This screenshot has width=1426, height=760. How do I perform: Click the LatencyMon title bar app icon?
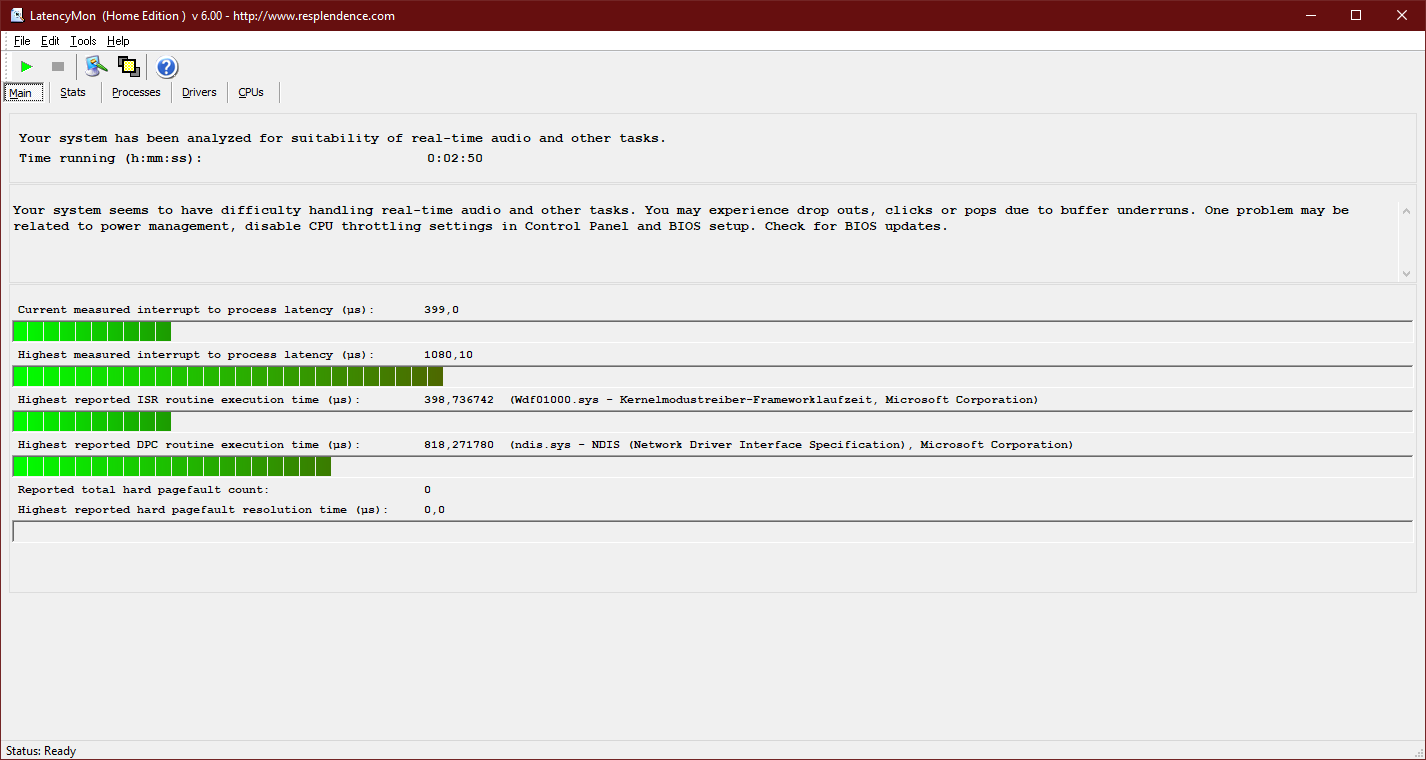click(x=17, y=15)
